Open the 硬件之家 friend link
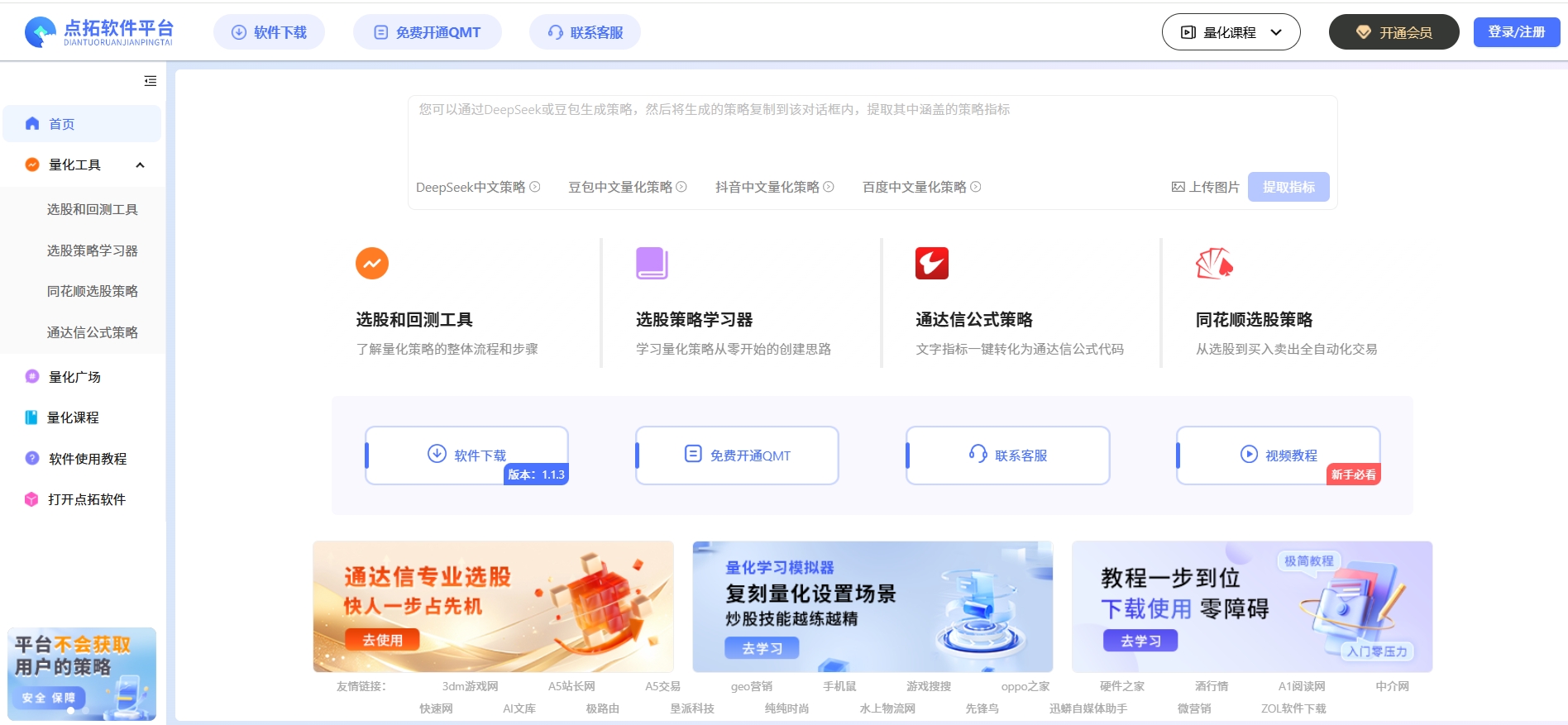1568x725 pixels. point(1122,686)
